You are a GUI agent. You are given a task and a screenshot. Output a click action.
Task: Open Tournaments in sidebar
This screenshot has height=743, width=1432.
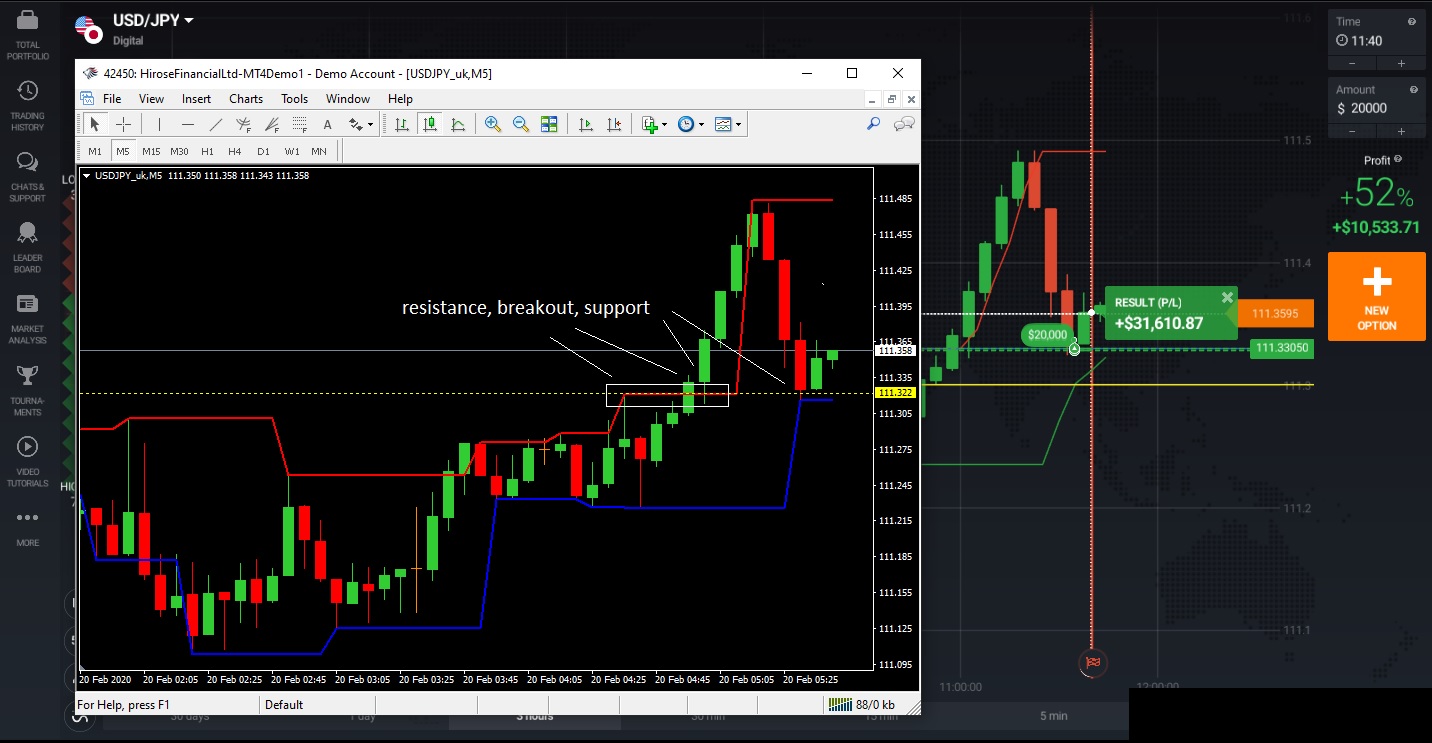pyautogui.click(x=27, y=390)
